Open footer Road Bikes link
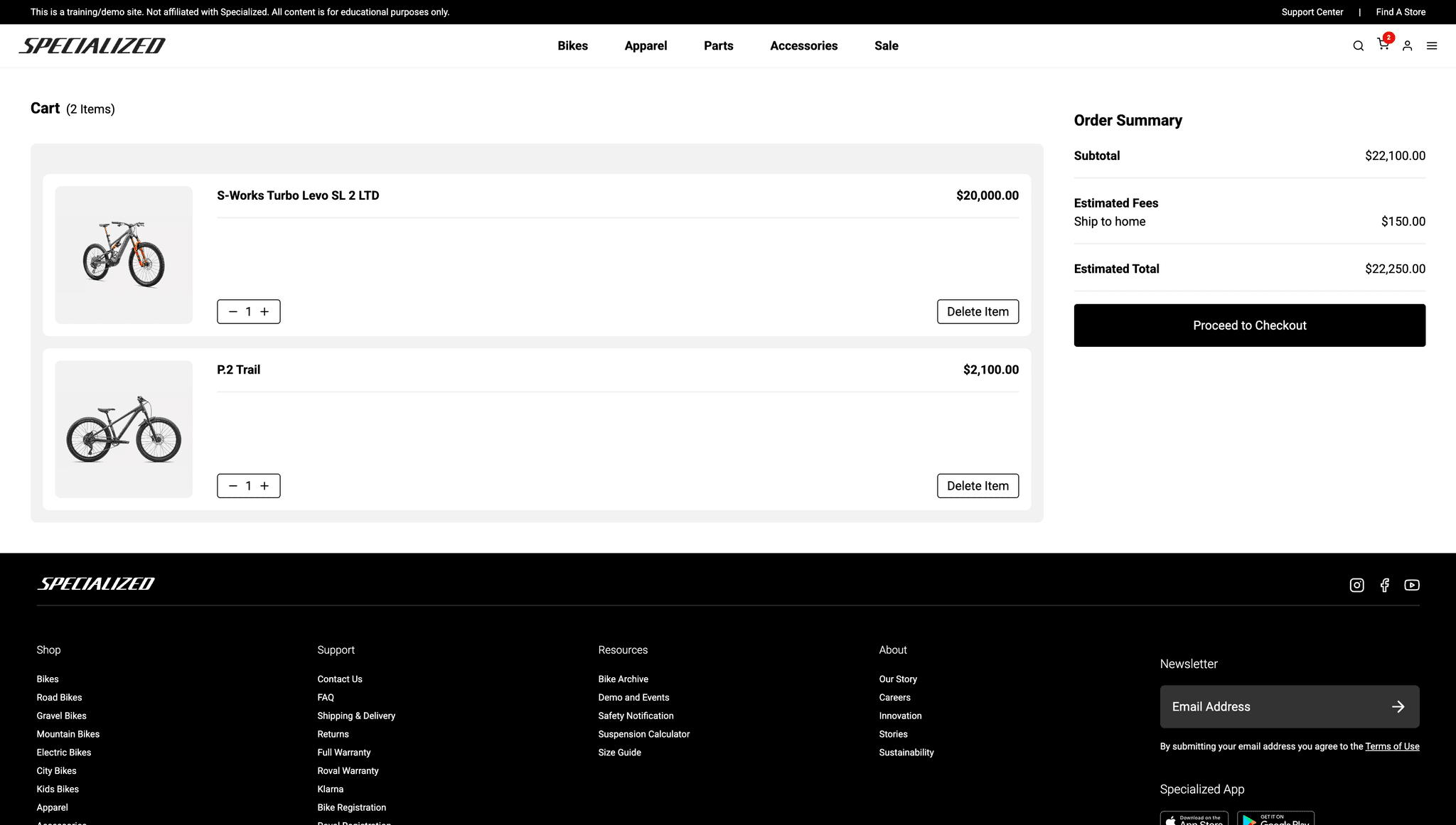Image resolution: width=1456 pixels, height=825 pixels. click(x=59, y=698)
